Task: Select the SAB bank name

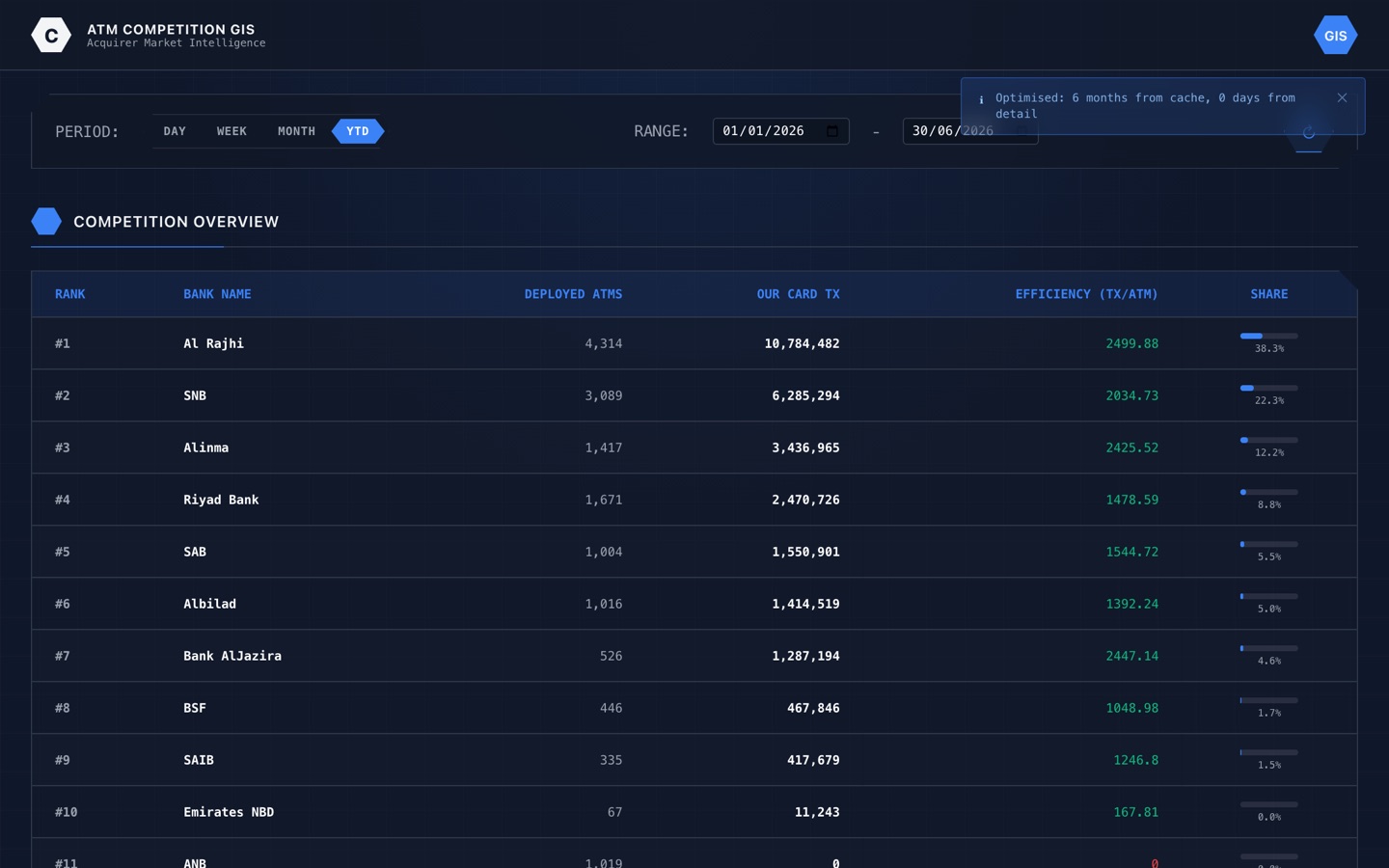Action: click(195, 552)
